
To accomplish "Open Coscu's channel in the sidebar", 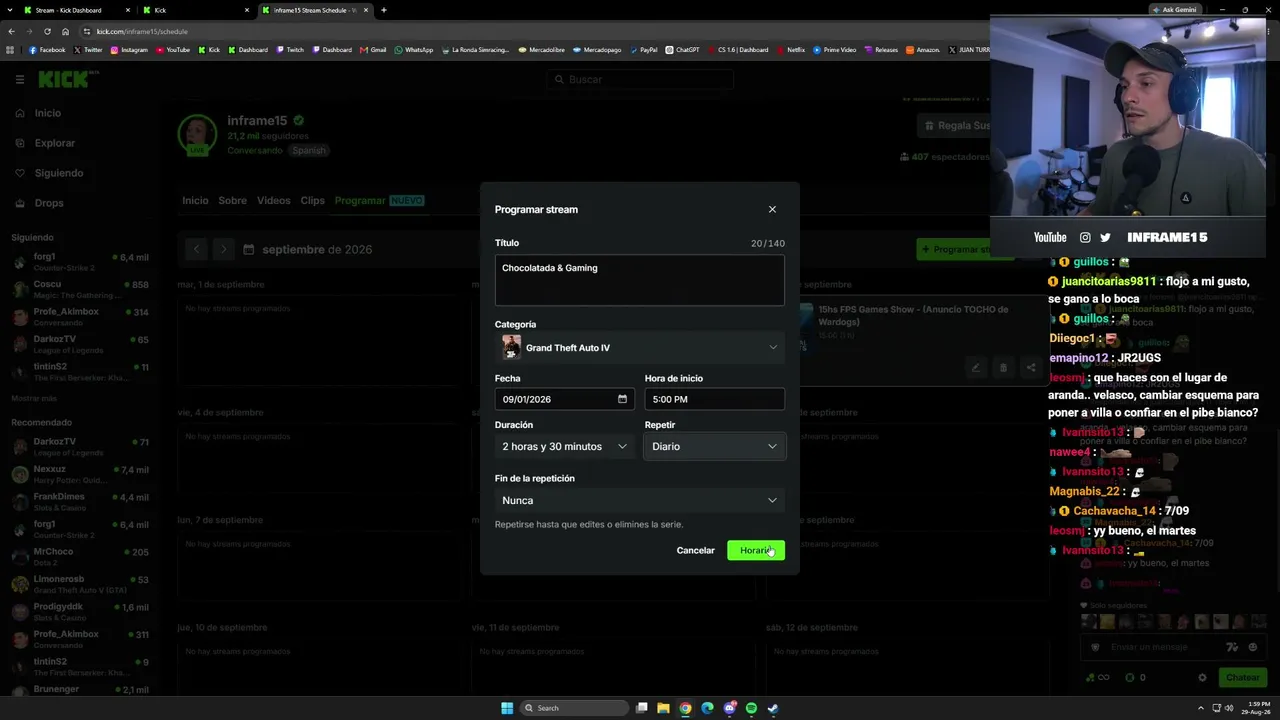I will (80, 288).
